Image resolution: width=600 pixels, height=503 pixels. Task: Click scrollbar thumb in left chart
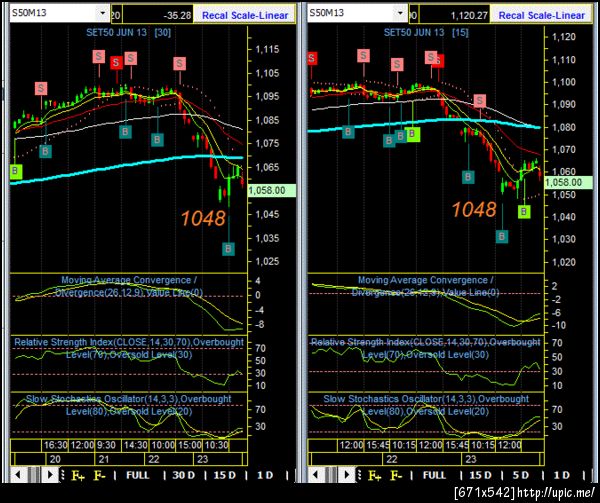34,475
